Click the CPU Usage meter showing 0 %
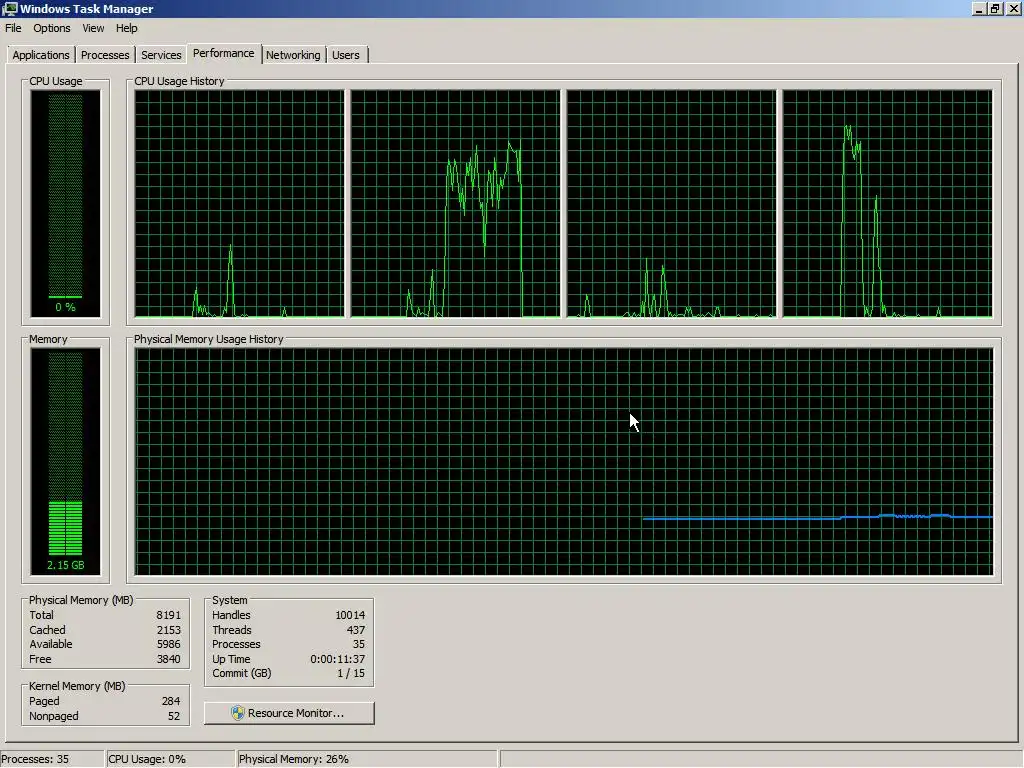 tap(65, 203)
